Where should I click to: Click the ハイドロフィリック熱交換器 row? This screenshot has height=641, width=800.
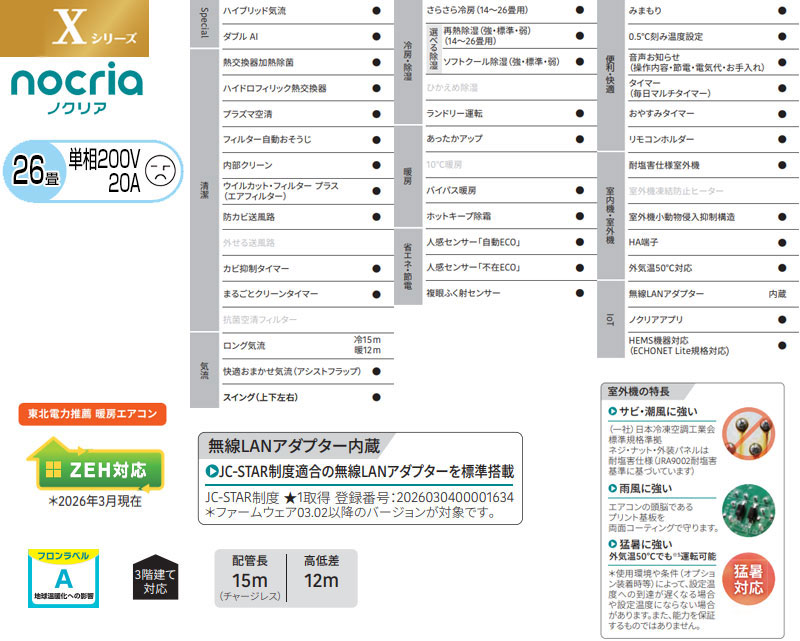(308, 88)
